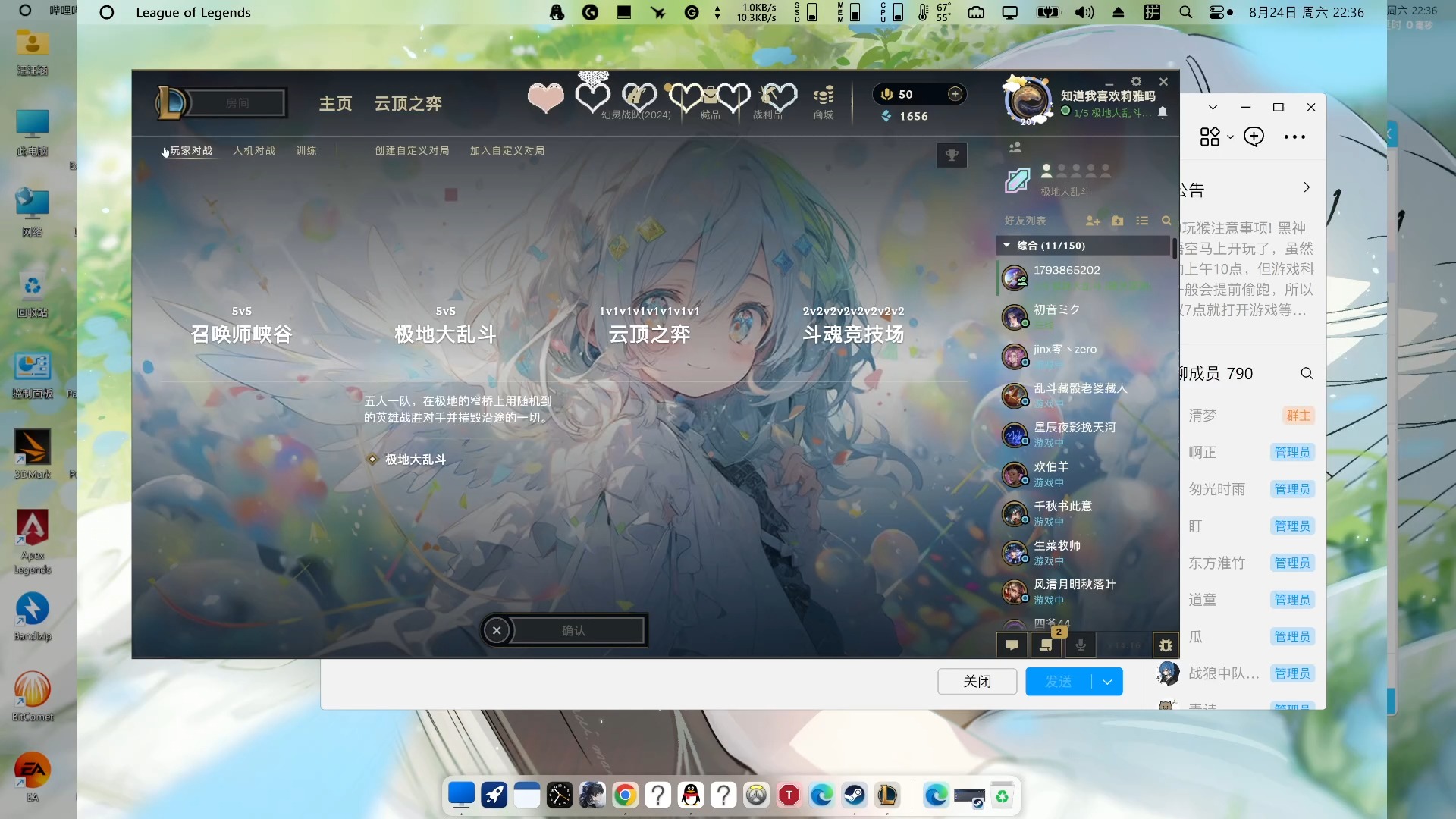Click the add friend icon
Image resolution: width=1456 pixels, height=819 pixels.
coord(1093,221)
